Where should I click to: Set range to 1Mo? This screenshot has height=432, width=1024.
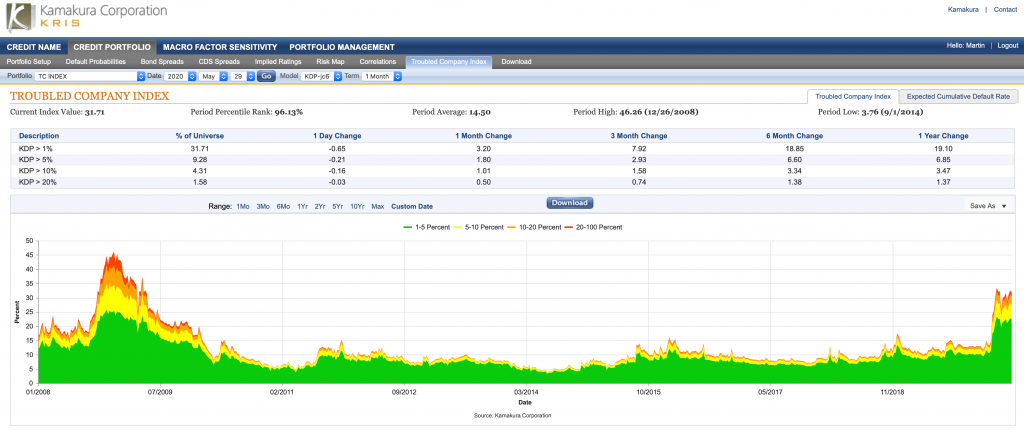tap(243, 206)
